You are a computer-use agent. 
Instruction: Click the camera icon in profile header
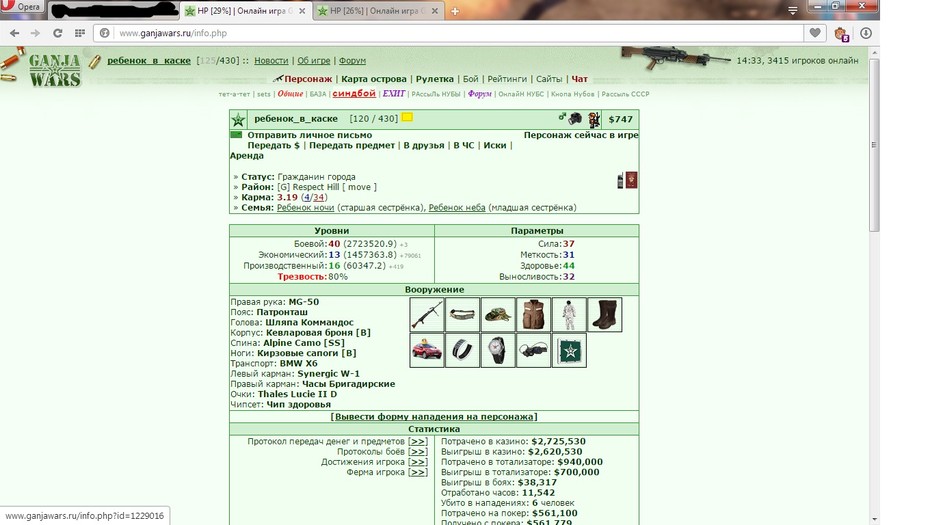[x=575, y=119]
